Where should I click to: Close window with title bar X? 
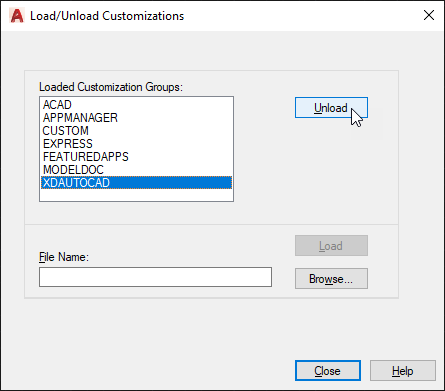tap(429, 15)
